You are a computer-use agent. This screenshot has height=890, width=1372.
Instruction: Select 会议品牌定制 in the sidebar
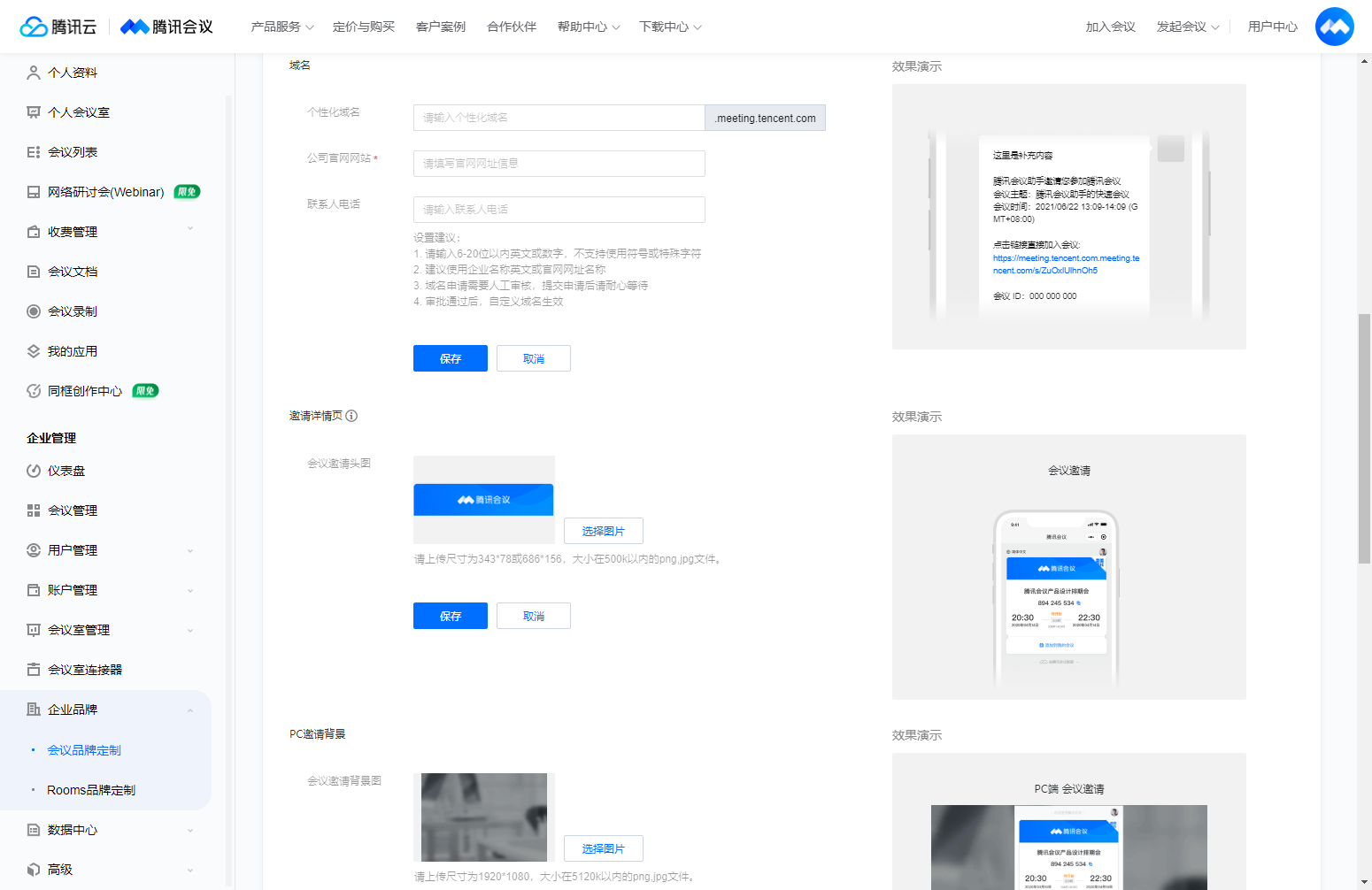pos(84,750)
